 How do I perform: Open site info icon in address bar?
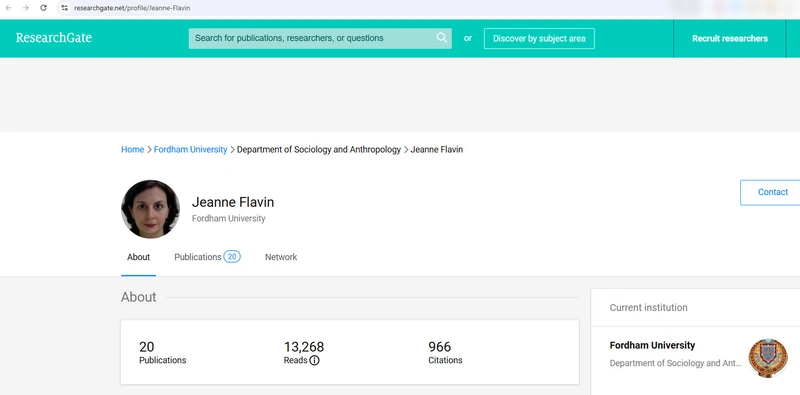[64, 8]
